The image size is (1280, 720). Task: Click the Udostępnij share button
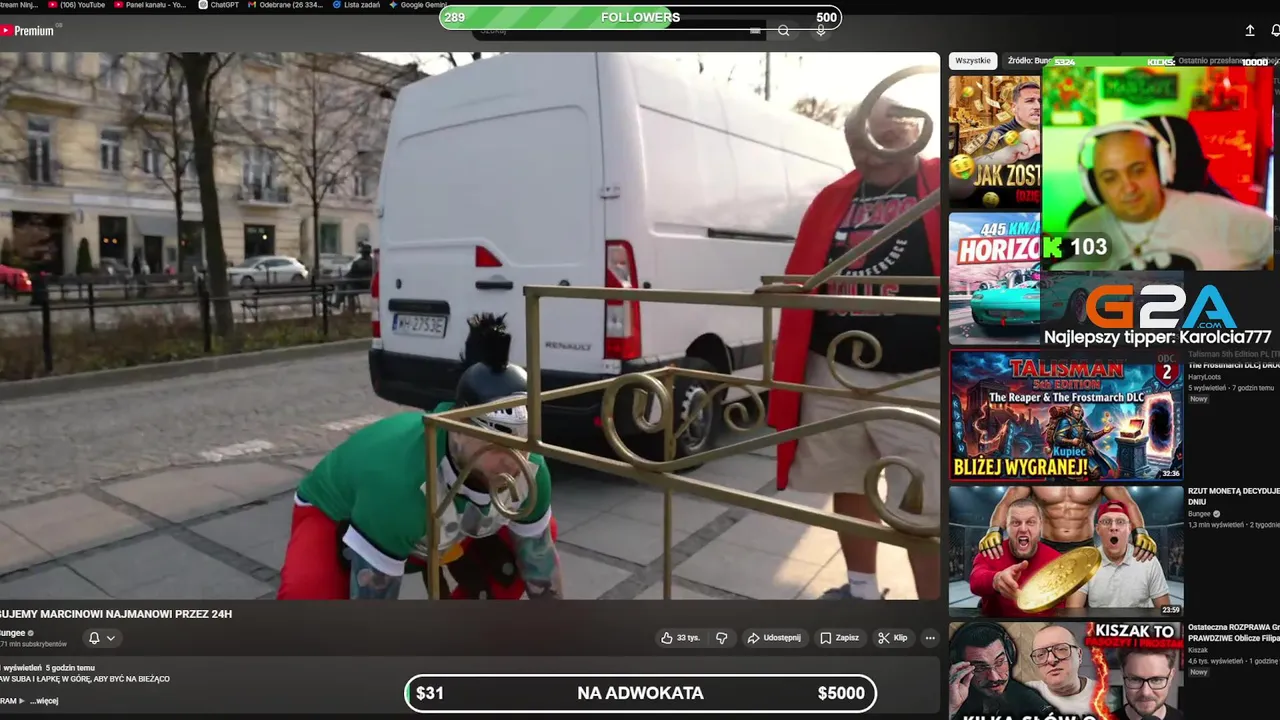[774, 638]
